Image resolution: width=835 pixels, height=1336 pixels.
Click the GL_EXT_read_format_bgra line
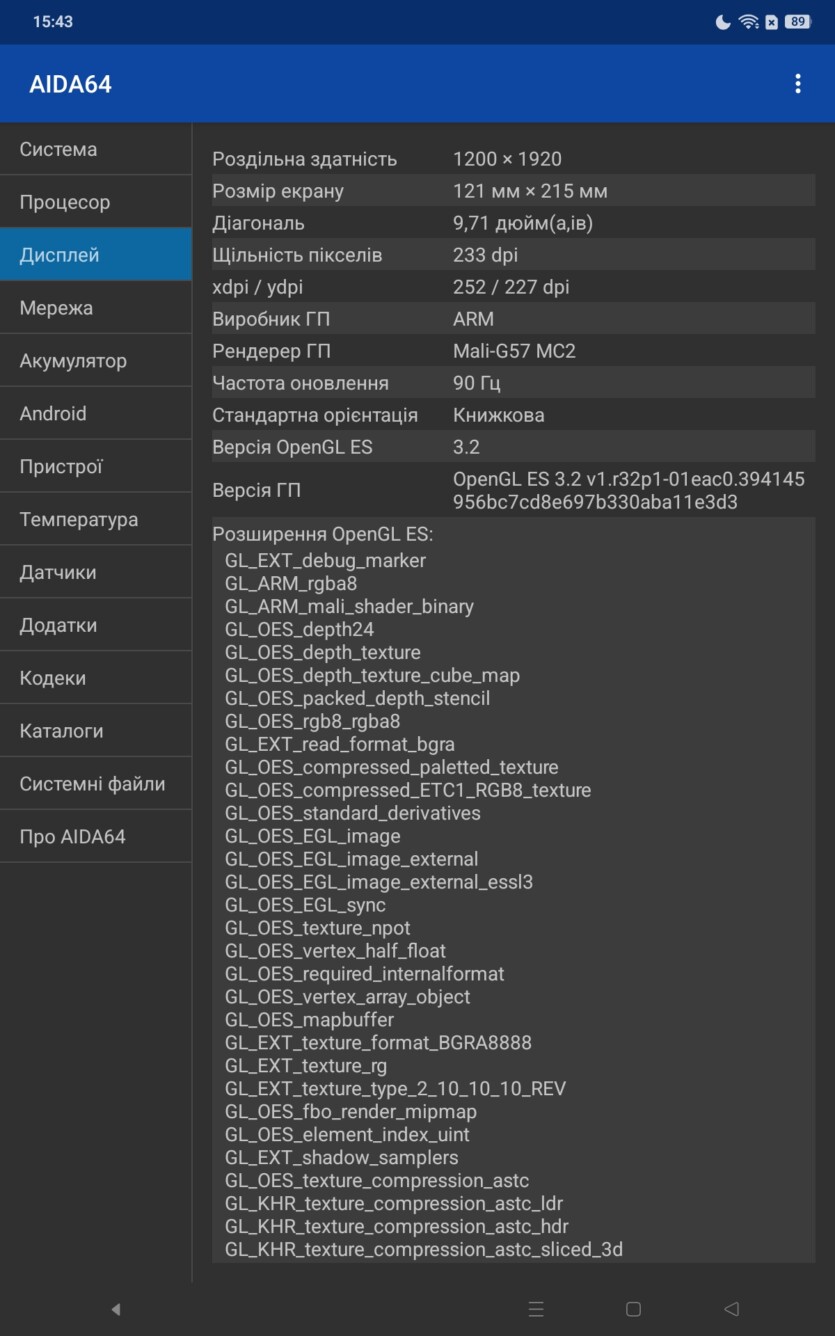[x=340, y=745]
